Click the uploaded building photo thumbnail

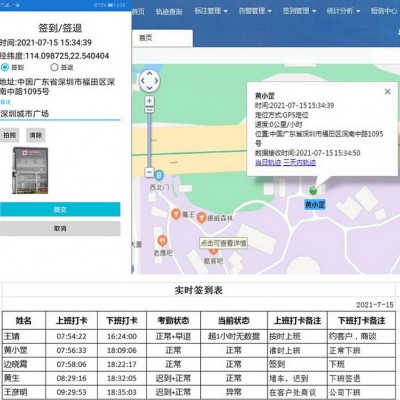tap(30, 170)
